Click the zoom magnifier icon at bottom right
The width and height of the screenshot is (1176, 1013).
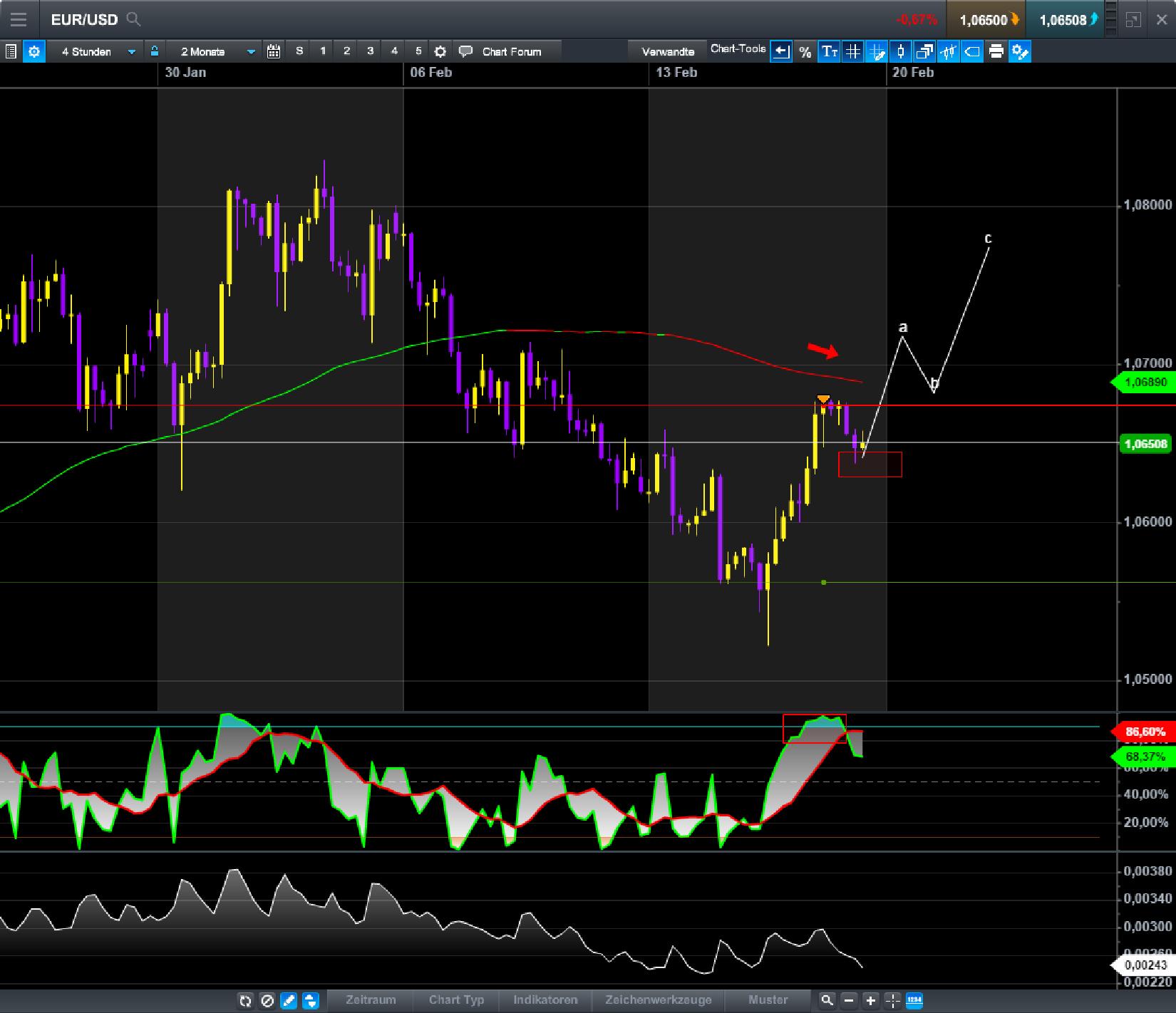pyautogui.click(x=827, y=1000)
